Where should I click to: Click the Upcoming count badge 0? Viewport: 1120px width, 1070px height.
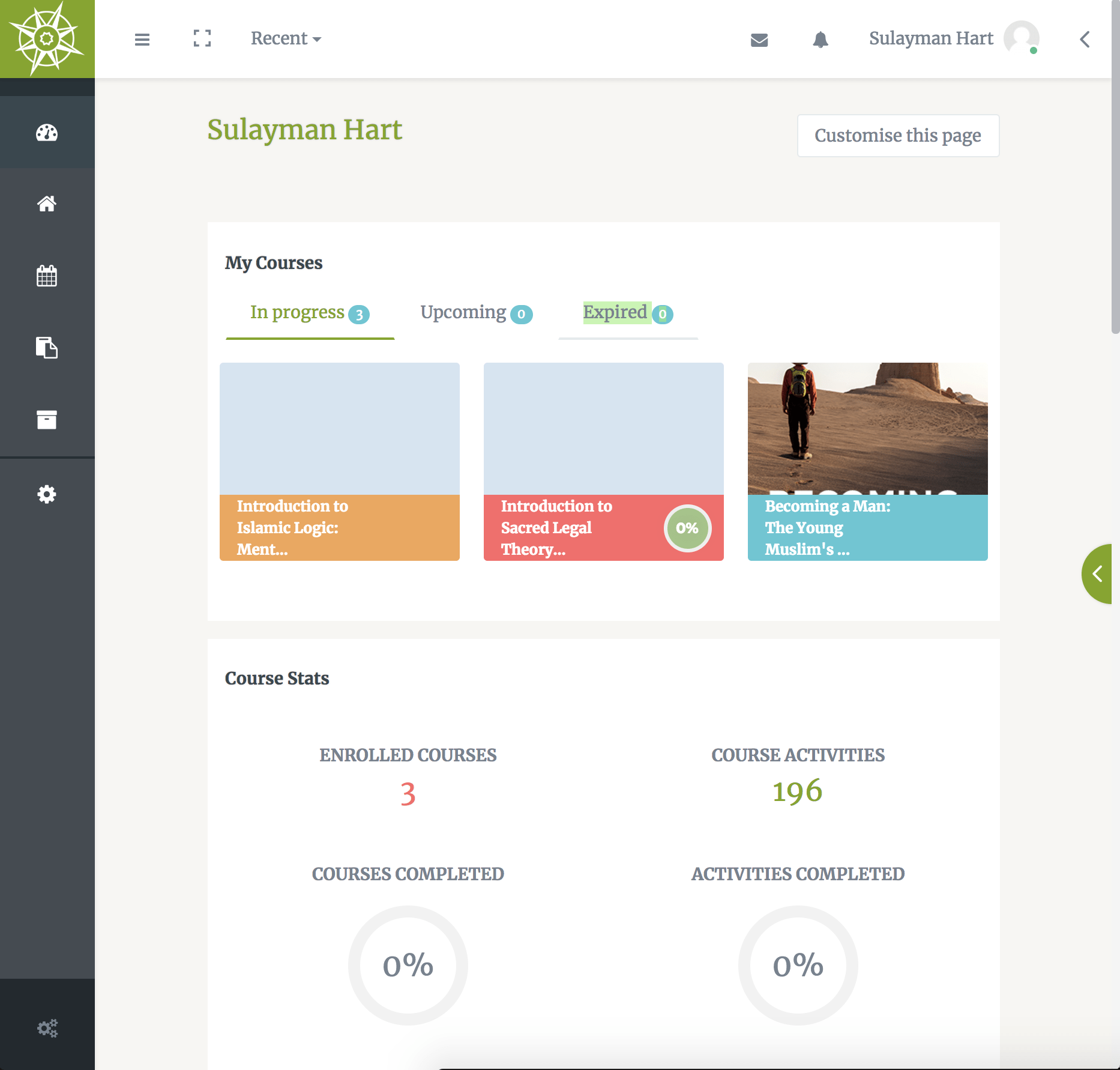coord(521,314)
